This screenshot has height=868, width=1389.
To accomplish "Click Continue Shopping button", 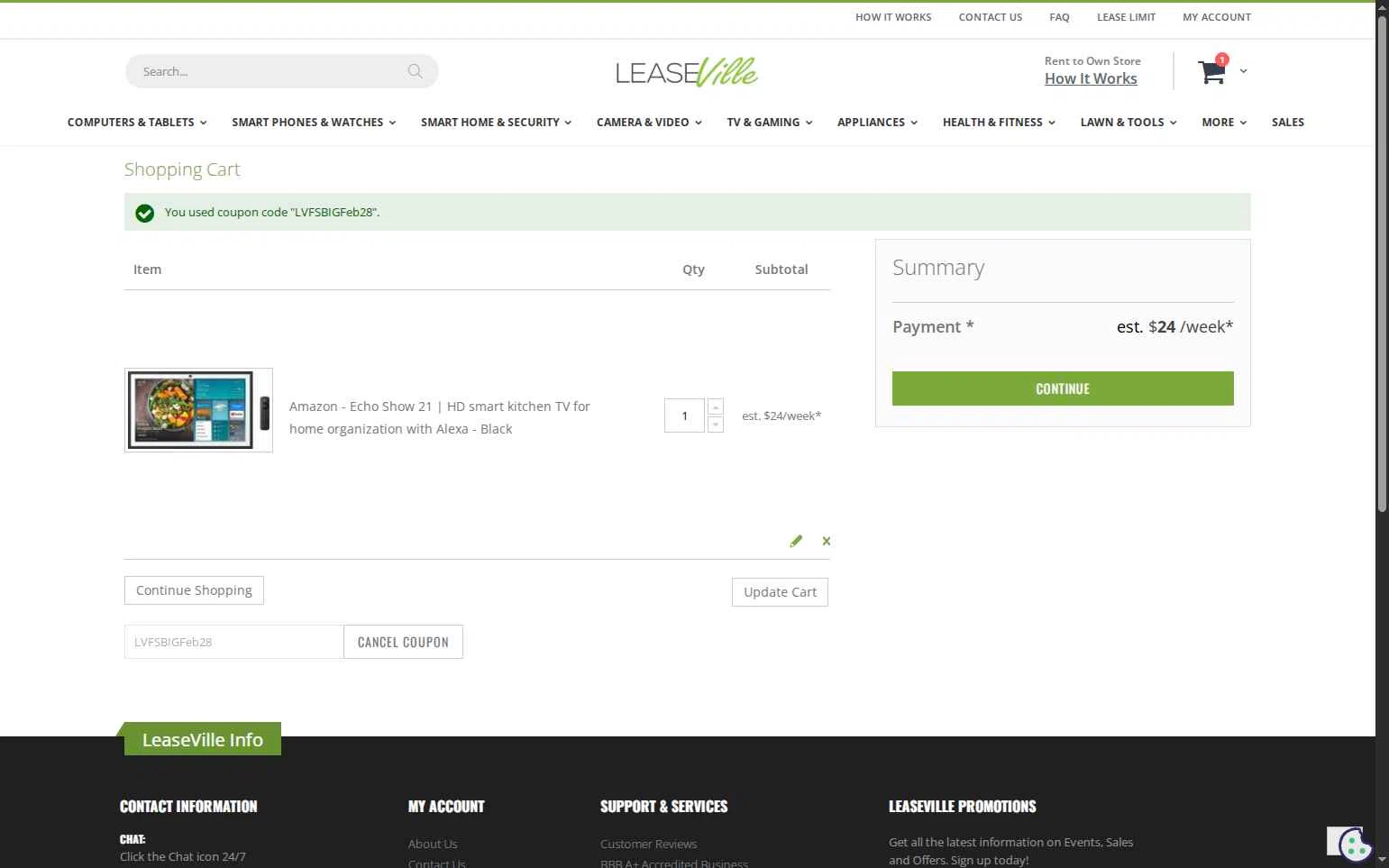I will click(194, 590).
